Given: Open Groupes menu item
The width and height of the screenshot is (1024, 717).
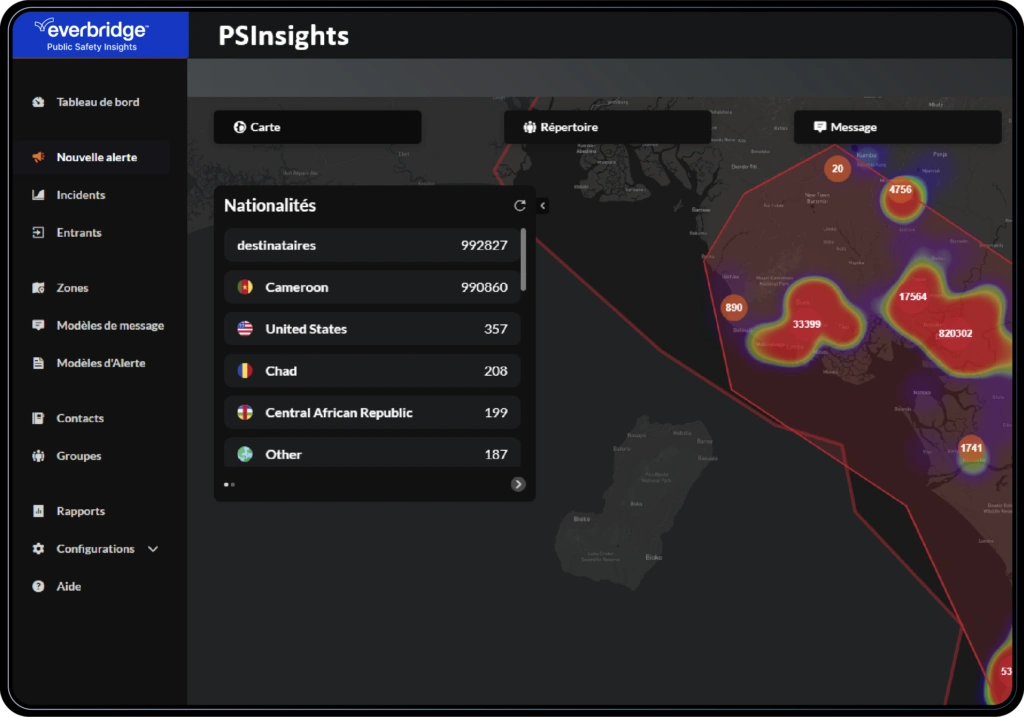Looking at the screenshot, I should click(78, 456).
